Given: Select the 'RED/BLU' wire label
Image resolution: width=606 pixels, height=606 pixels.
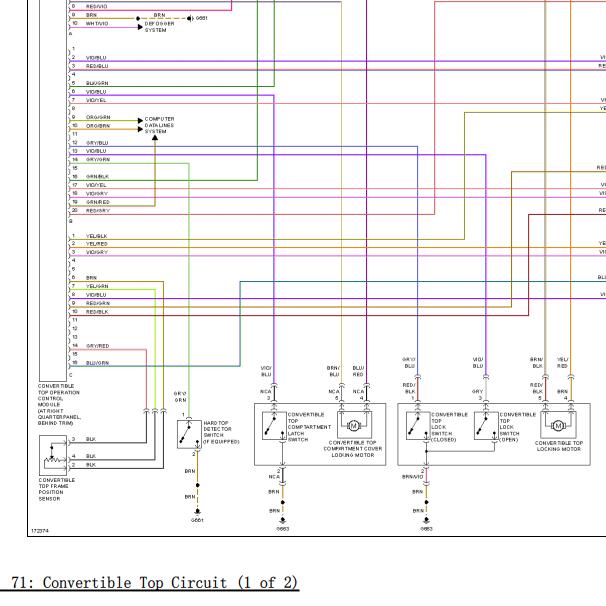Looking at the screenshot, I should 97,66.
